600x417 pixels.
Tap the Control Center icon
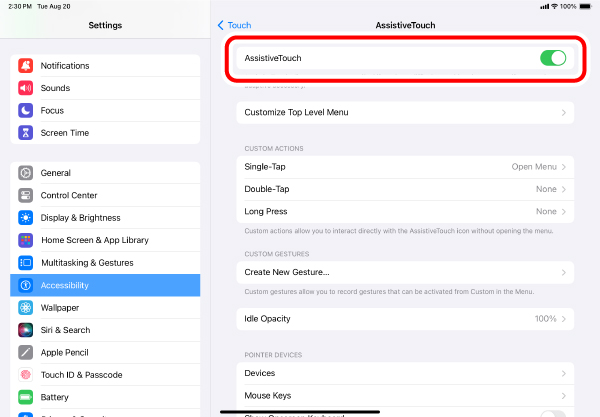click(x=26, y=195)
